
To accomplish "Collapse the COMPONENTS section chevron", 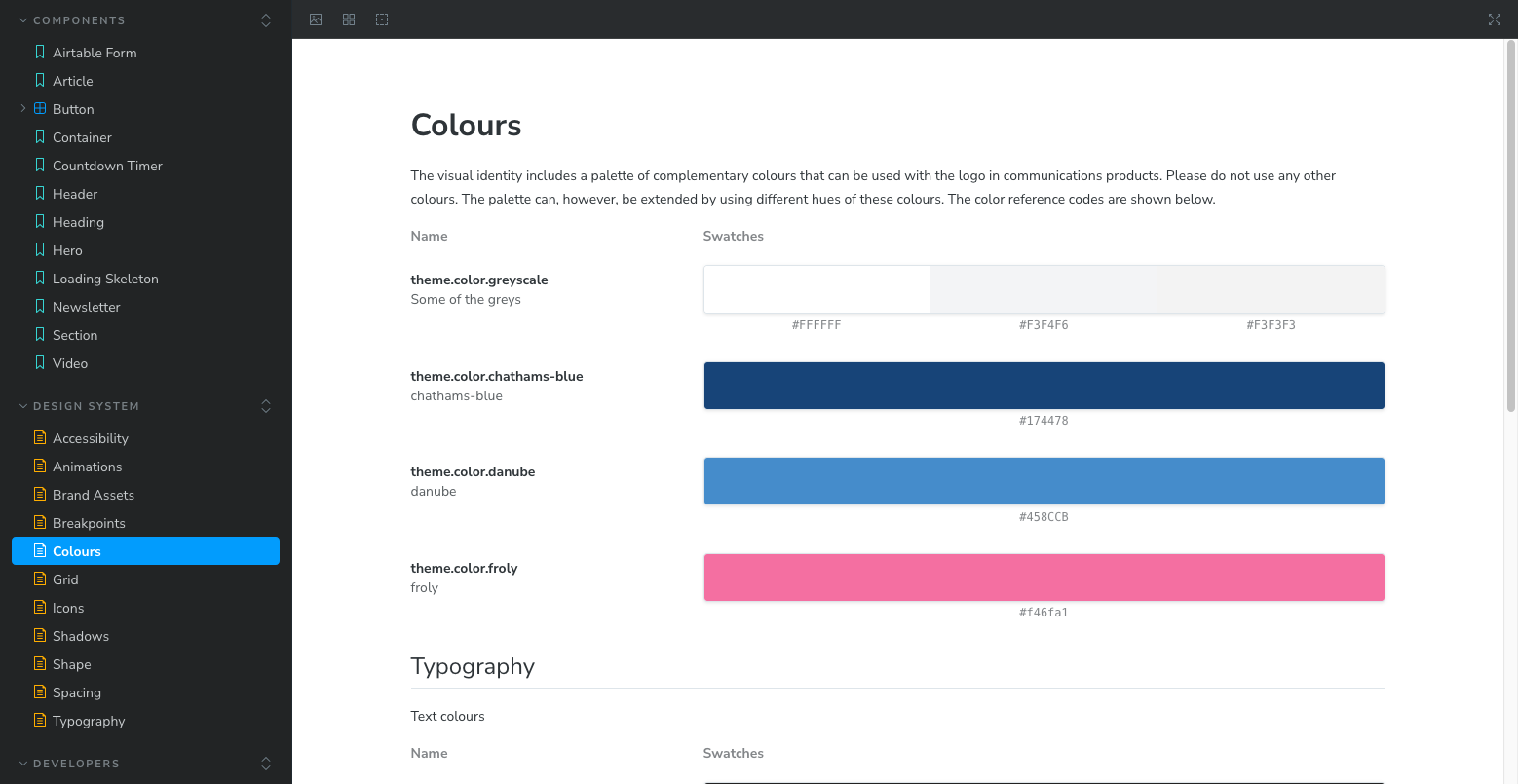I will tap(23, 20).
